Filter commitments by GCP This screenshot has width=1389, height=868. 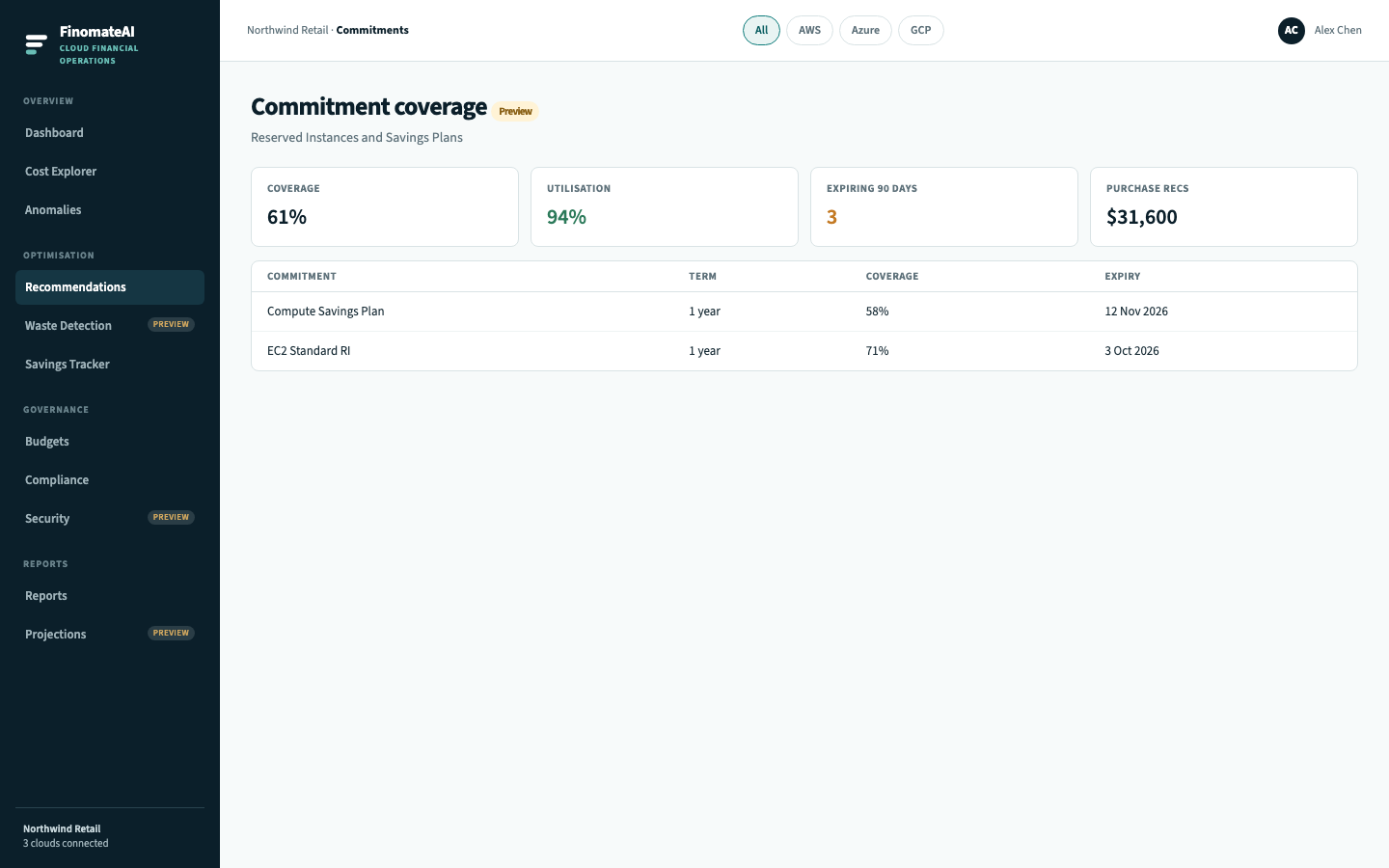pyautogui.click(x=921, y=31)
